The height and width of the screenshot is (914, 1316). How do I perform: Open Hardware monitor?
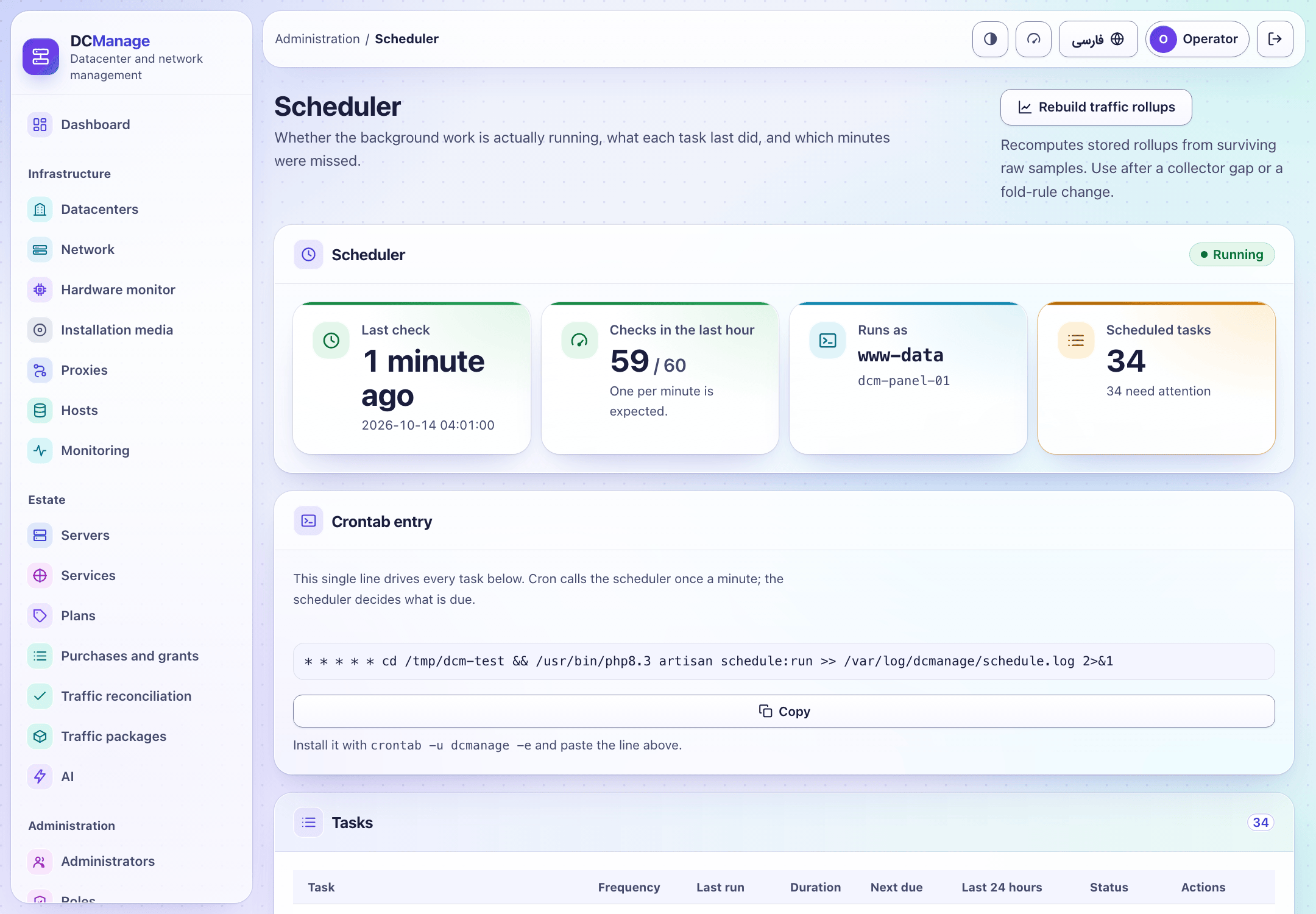[132, 289]
